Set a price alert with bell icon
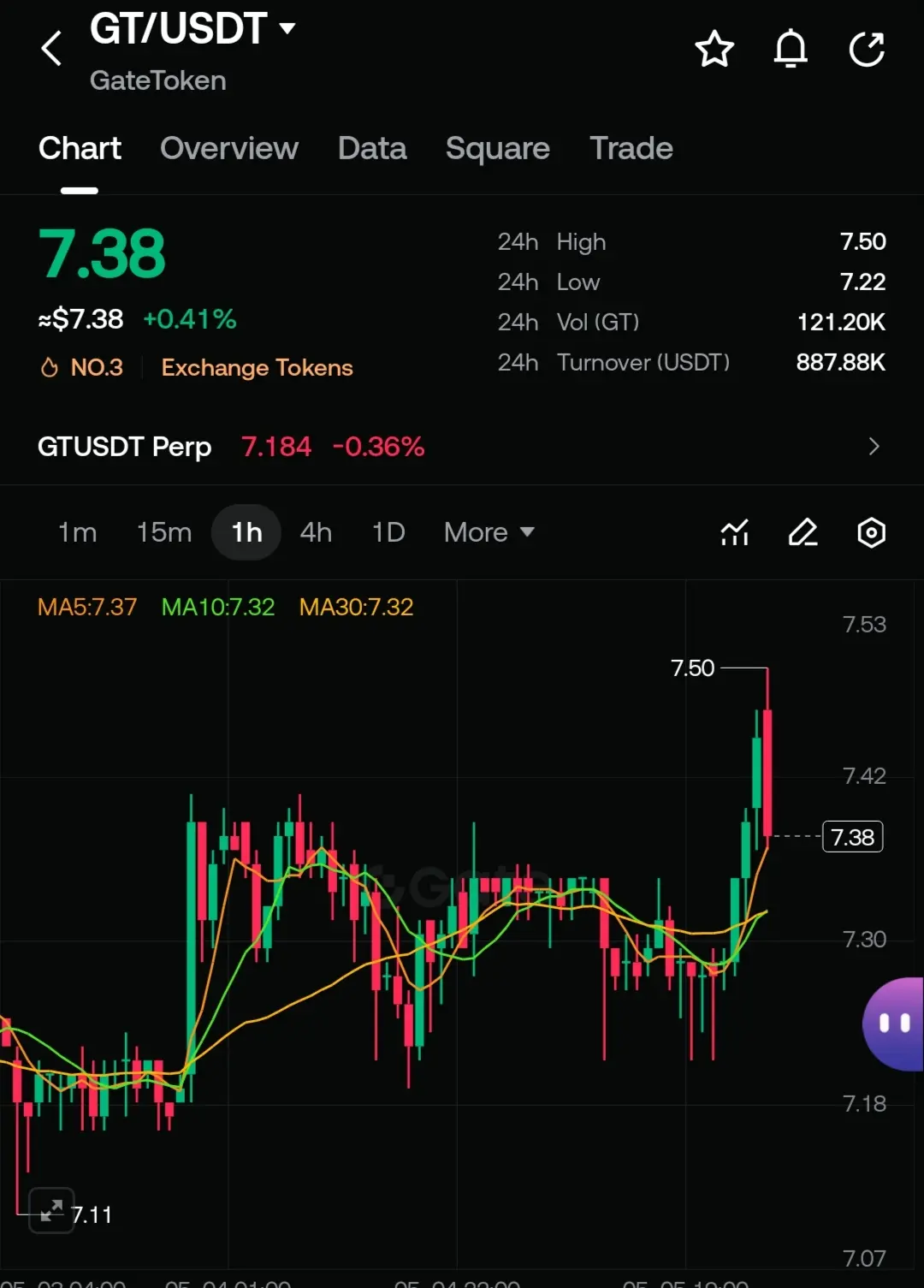Image resolution: width=924 pixels, height=1288 pixels. pyautogui.click(x=791, y=49)
